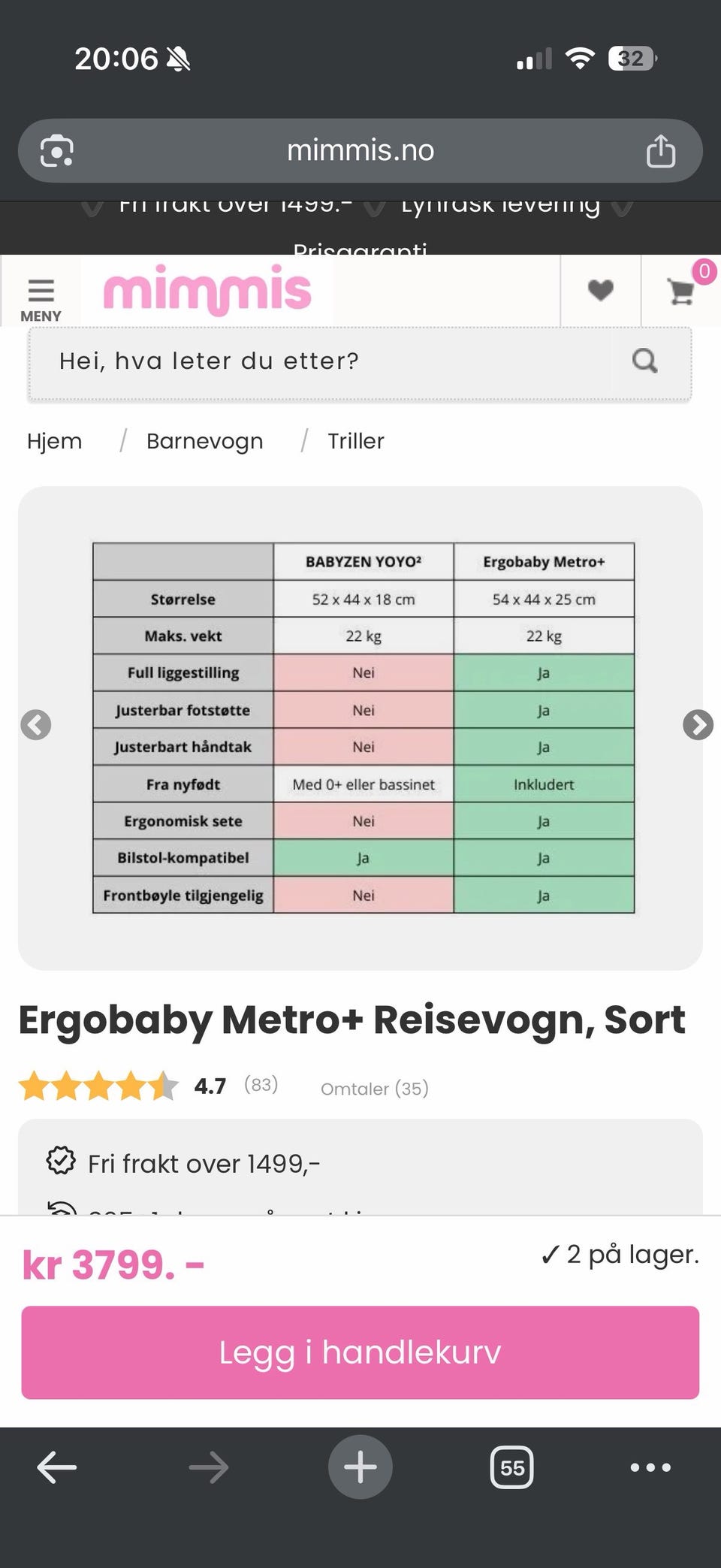Tap the camera lens icon in address bar
Screen dimensions: 721x1568
pyautogui.click(x=57, y=151)
